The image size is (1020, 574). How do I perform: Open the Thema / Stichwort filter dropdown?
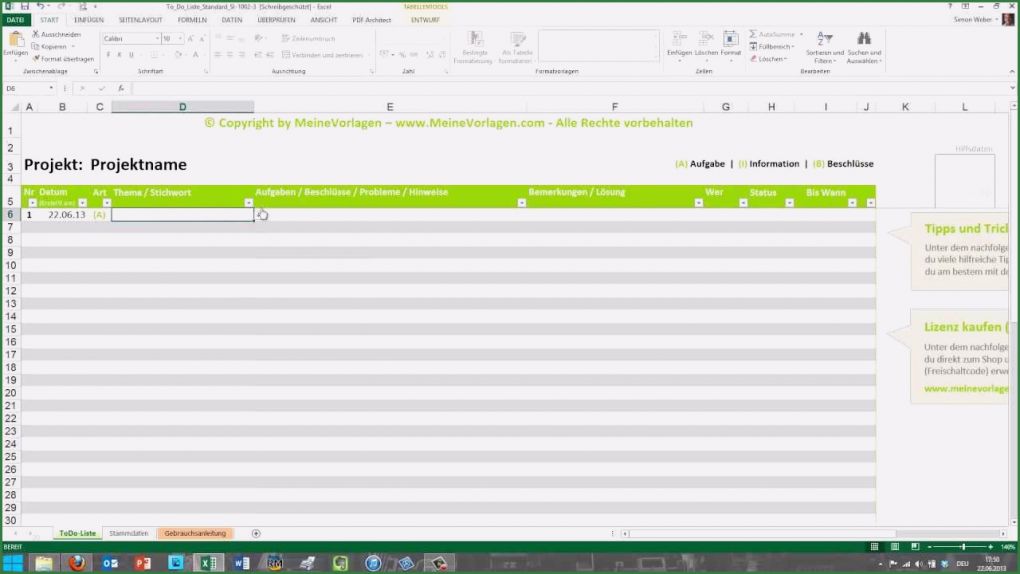248,203
